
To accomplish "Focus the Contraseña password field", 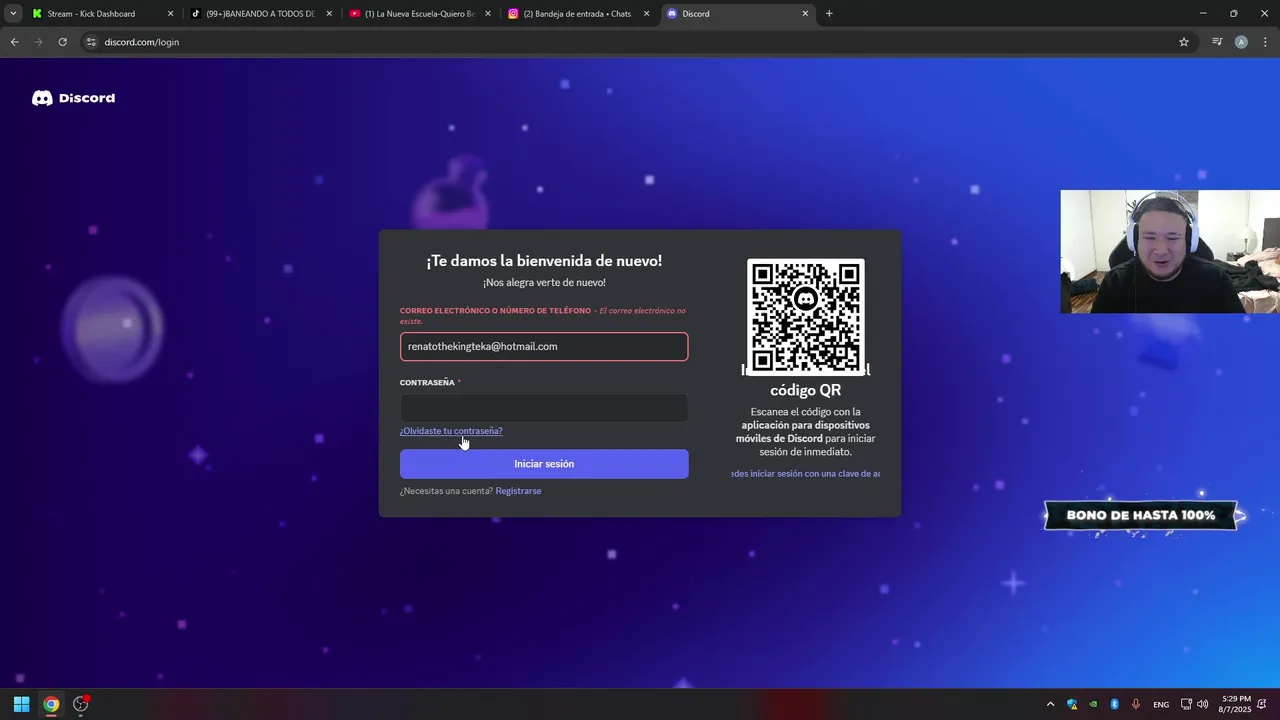I will tap(544, 408).
